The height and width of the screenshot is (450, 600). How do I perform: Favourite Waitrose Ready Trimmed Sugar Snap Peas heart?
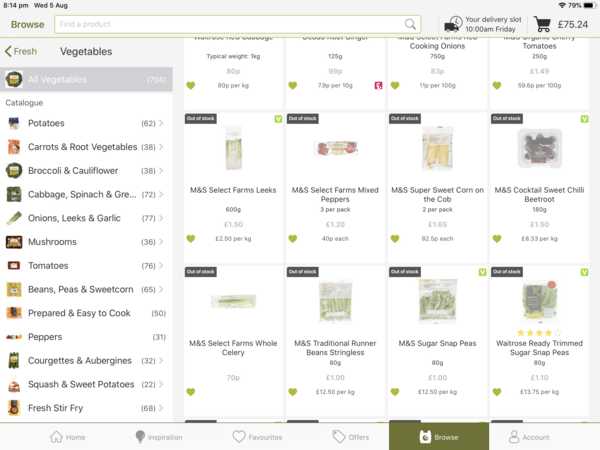pos(497,392)
